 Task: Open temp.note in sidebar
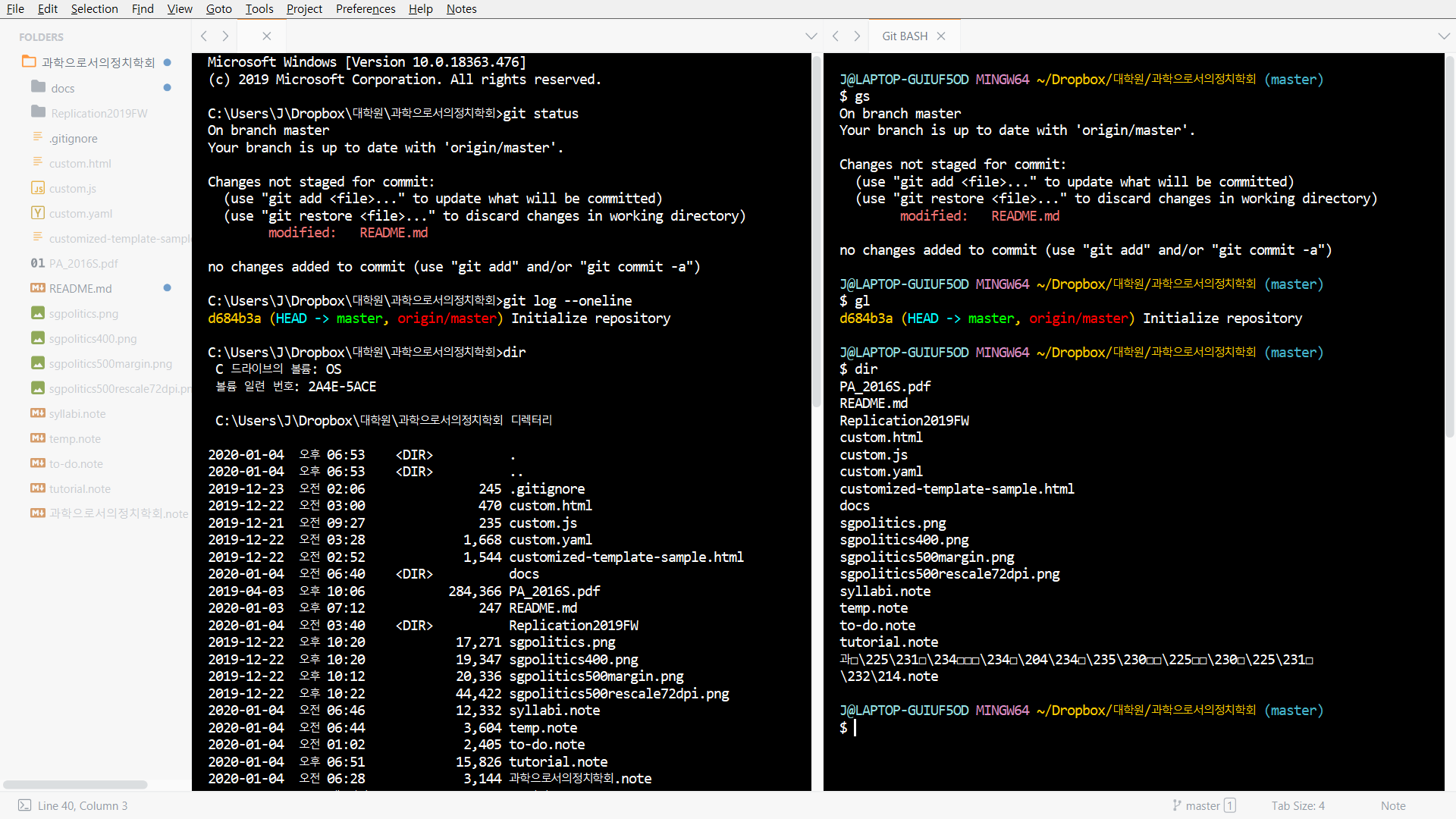click(x=75, y=439)
